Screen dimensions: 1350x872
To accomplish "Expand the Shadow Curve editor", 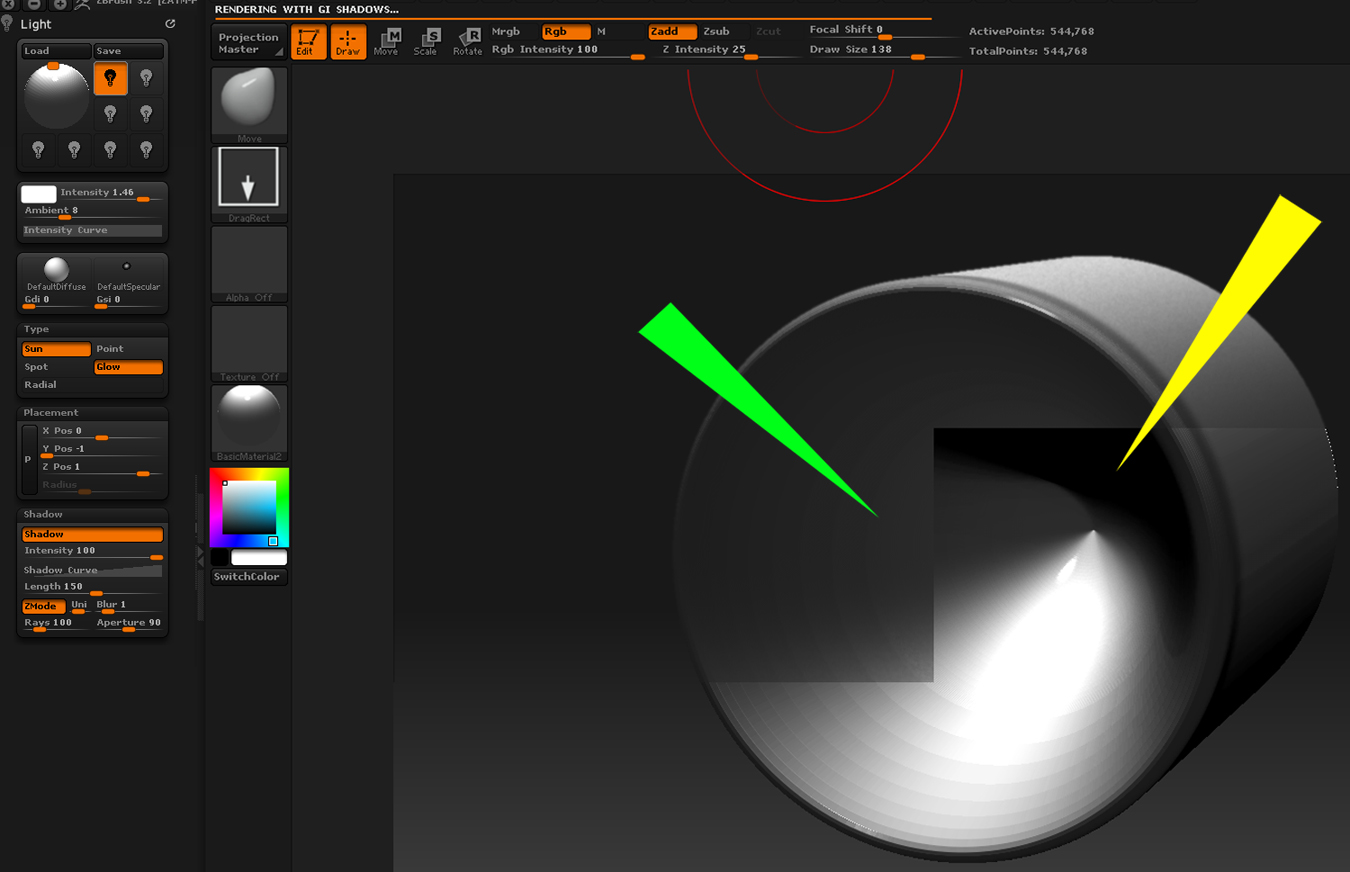I will (92, 570).
